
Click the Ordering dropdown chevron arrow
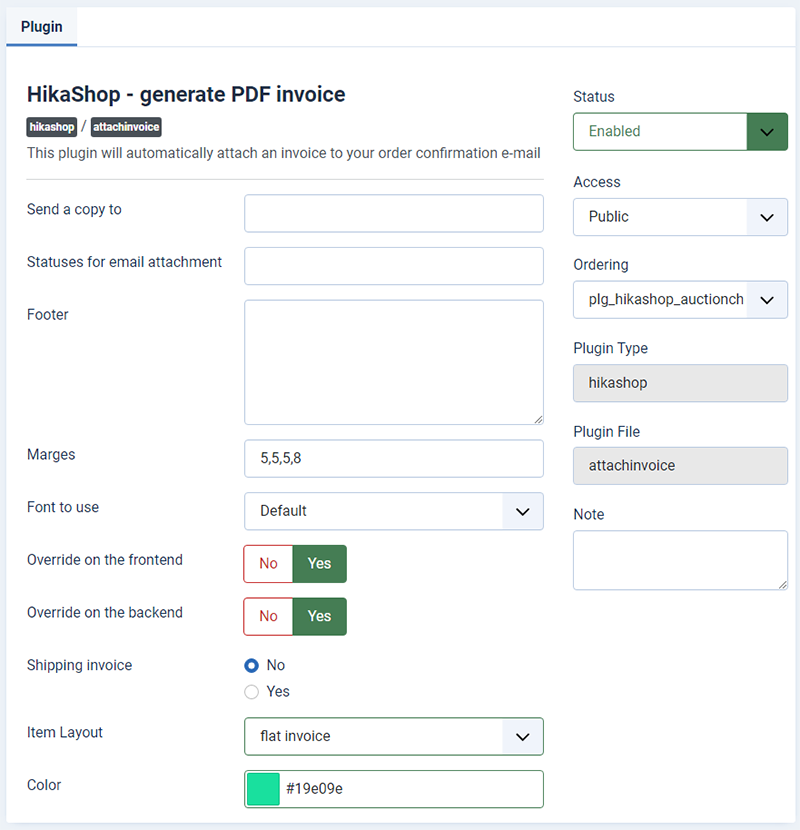[767, 300]
